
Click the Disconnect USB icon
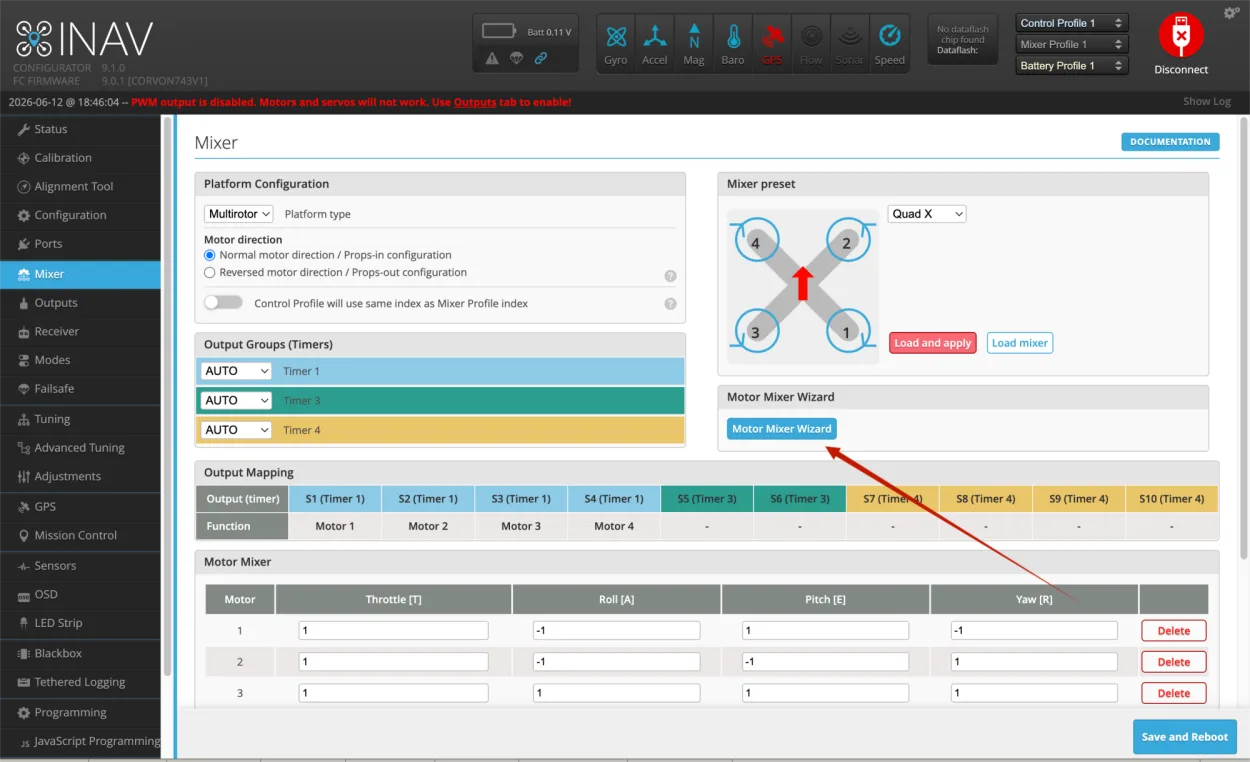click(x=1181, y=36)
